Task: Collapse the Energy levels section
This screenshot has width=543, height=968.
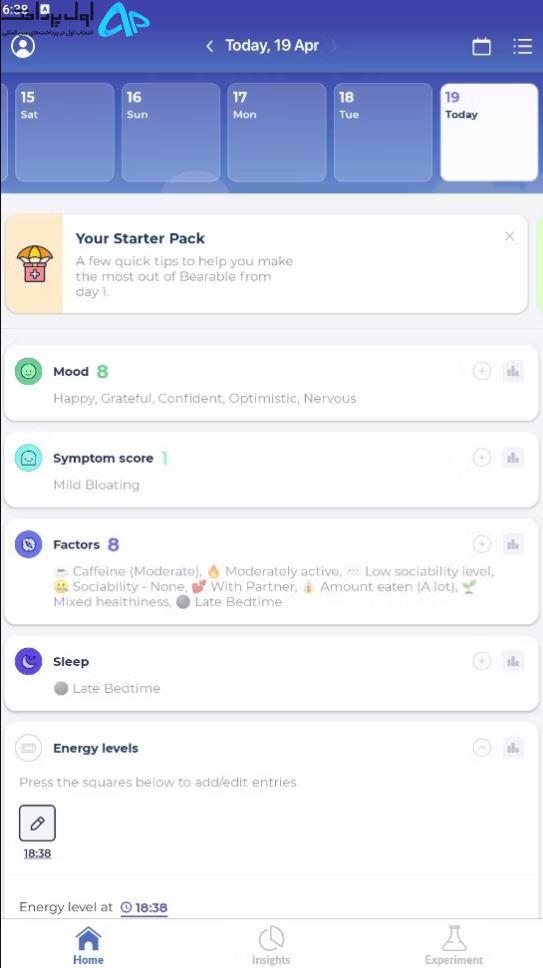Action: point(481,748)
